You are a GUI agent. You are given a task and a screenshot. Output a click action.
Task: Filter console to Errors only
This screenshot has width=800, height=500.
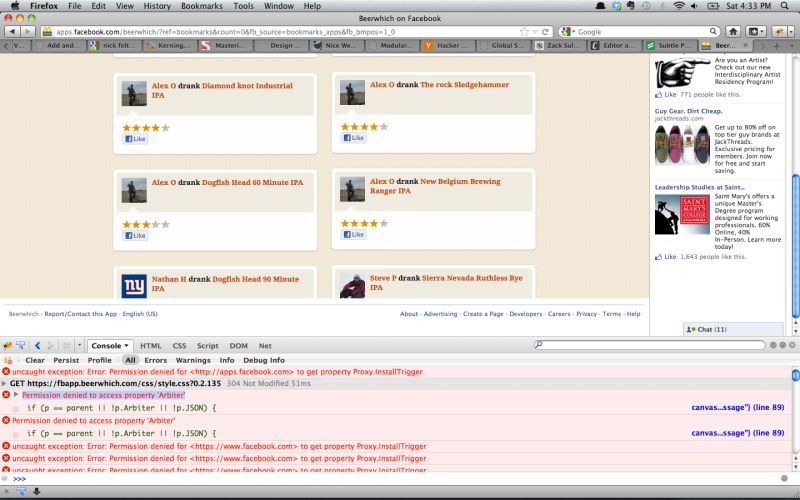pos(155,360)
